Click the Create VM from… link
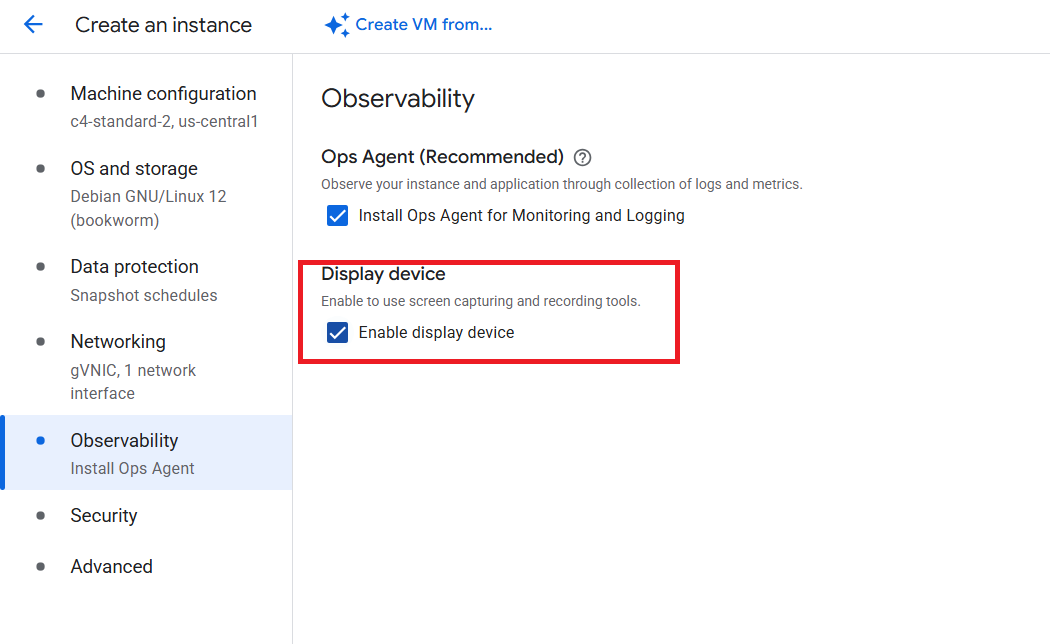This screenshot has width=1050, height=644. (424, 25)
